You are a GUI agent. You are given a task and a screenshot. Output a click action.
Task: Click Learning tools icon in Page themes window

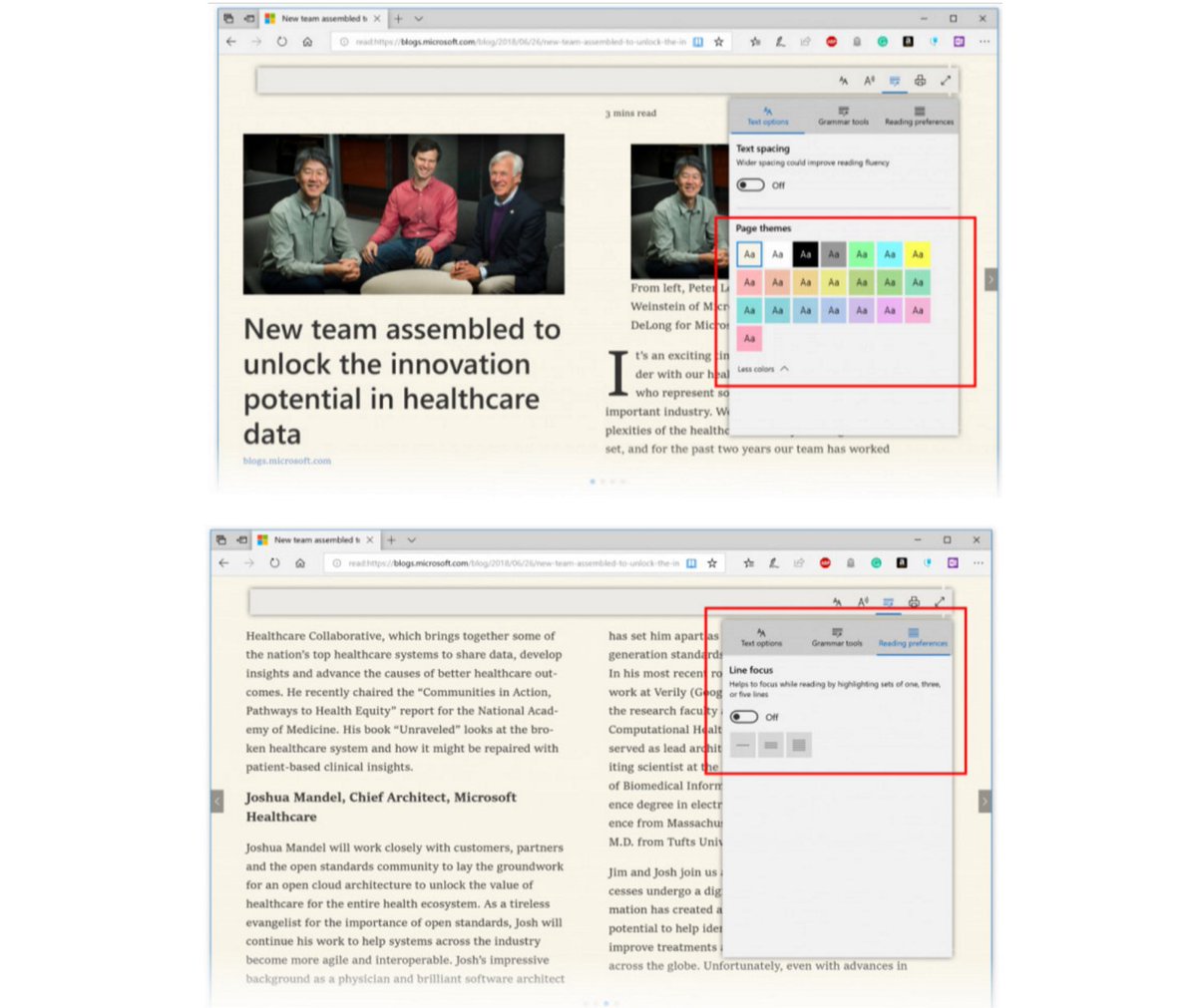[895, 80]
